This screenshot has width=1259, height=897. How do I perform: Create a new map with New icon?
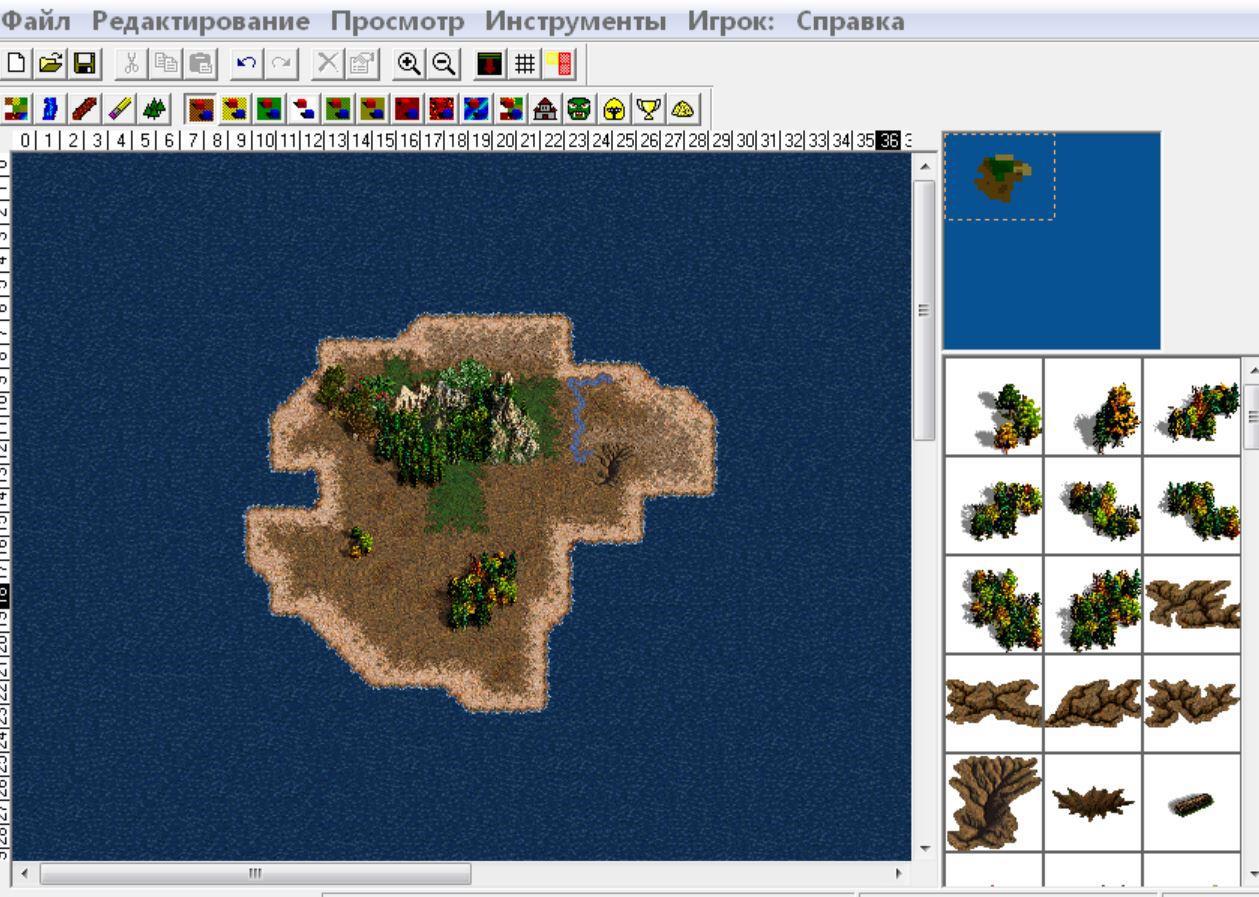[x=16, y=63]
